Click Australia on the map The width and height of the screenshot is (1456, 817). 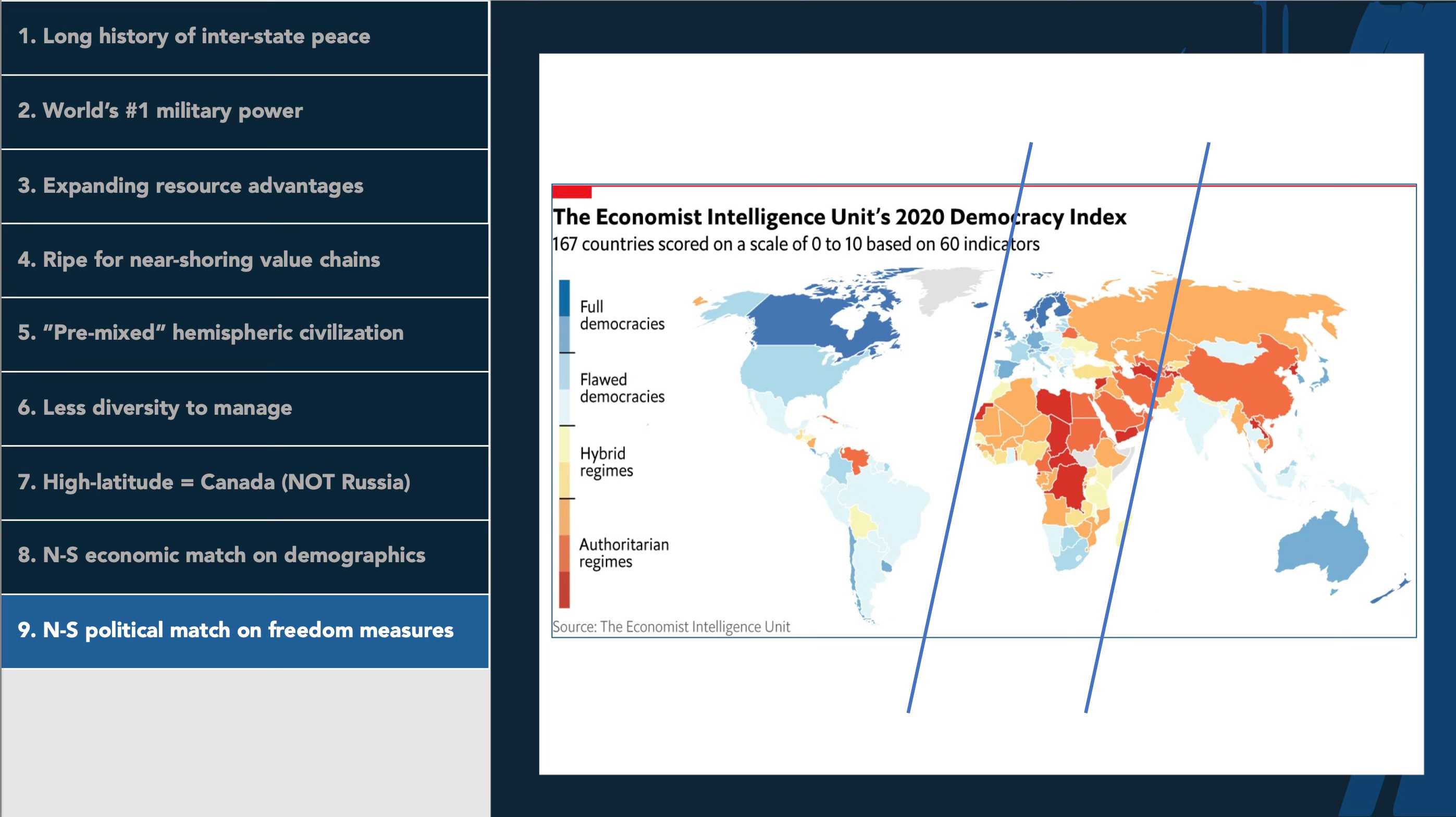(x=1323, y=548)
